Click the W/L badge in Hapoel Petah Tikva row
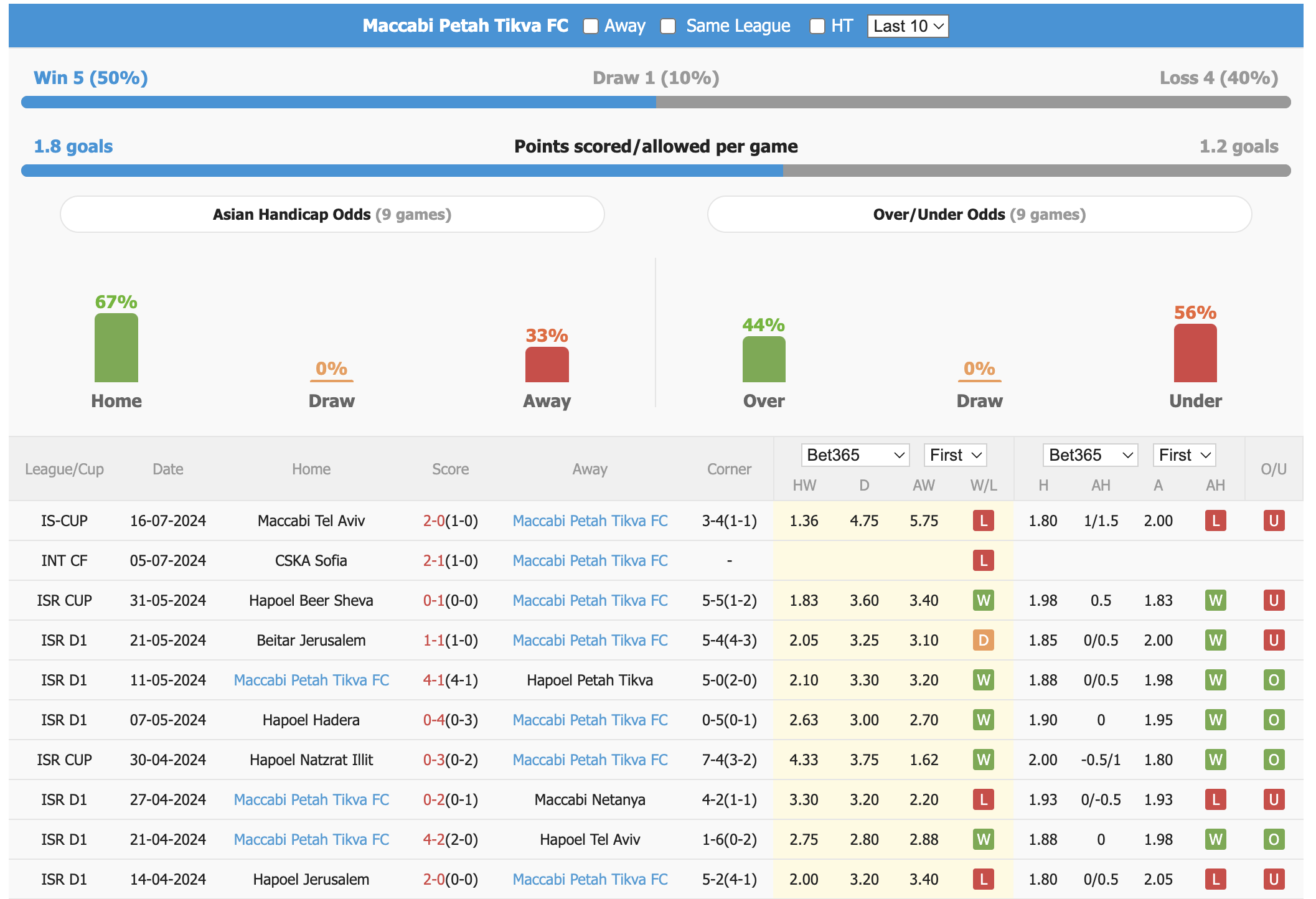1316x899 pixels. coord(984,680)
